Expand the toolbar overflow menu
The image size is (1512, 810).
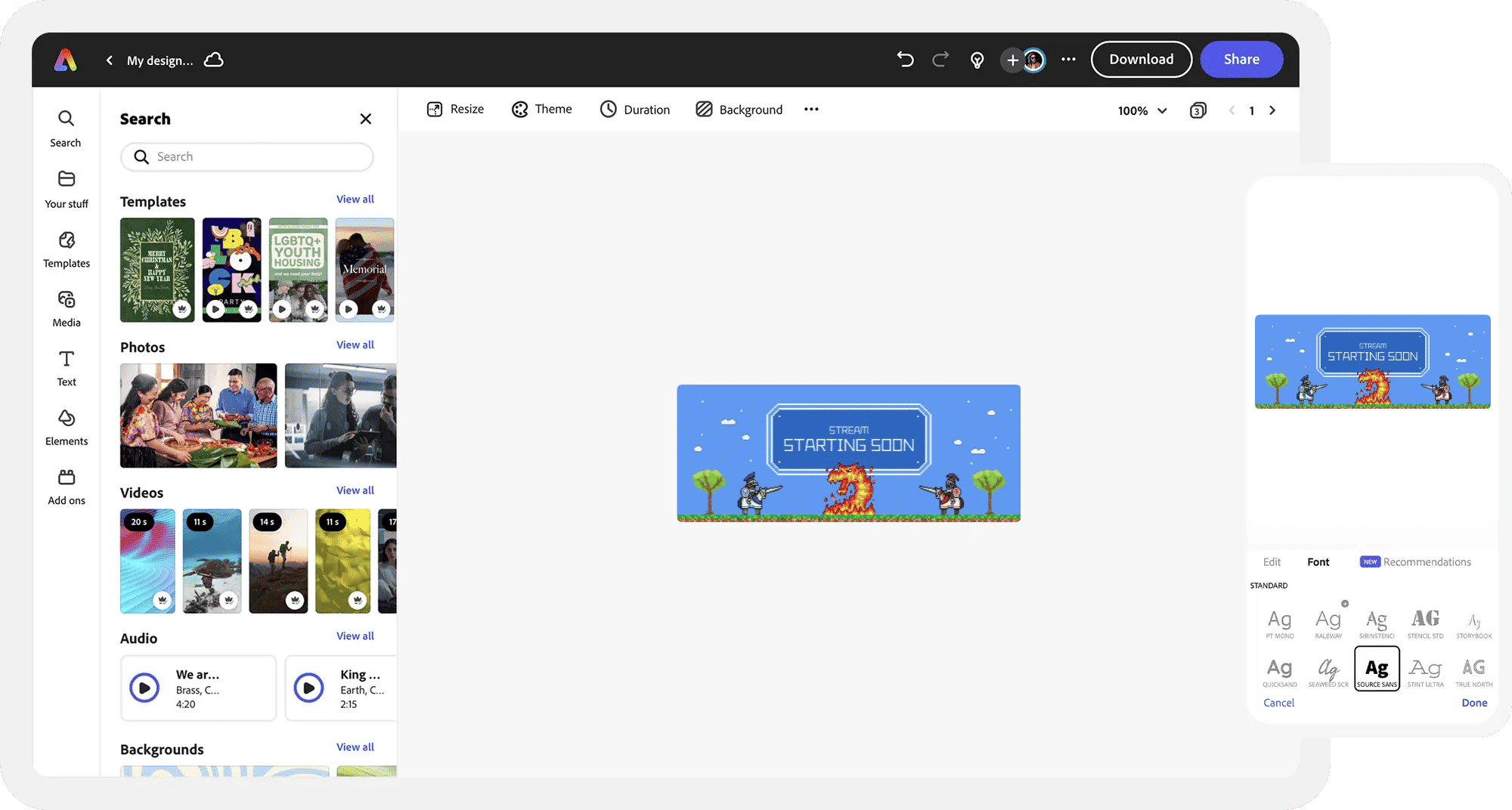click(x=810, y=109)
